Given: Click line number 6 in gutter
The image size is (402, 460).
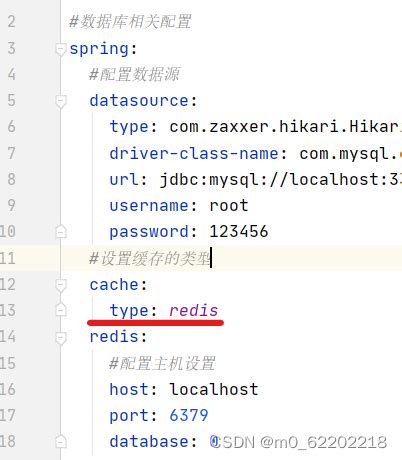Looking at the screenshot, I should pyautogui.click(x=11, y=127).
